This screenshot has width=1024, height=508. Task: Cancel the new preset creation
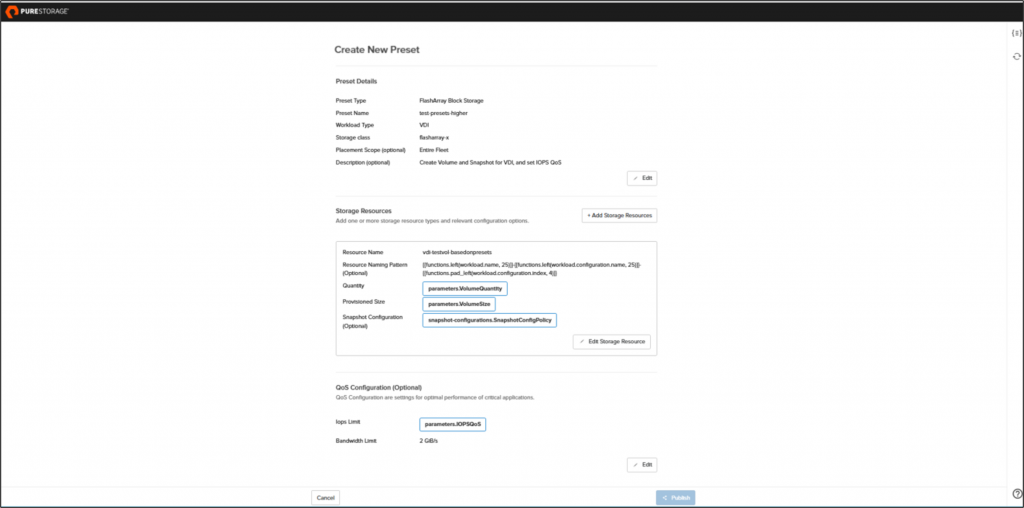(x=325, y=498)
